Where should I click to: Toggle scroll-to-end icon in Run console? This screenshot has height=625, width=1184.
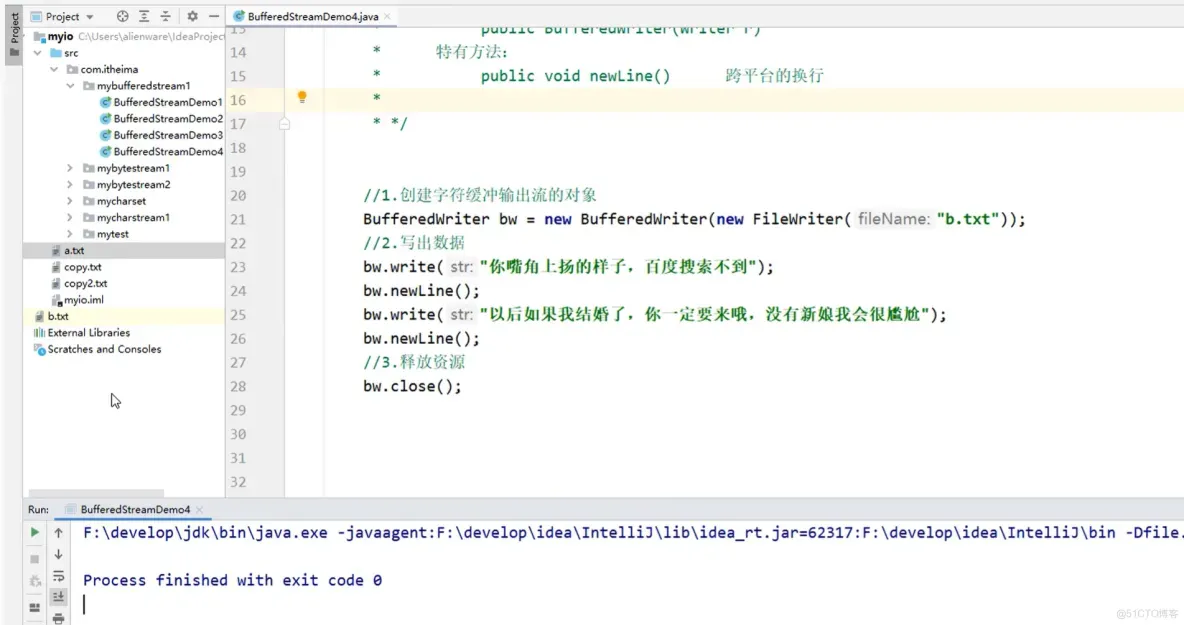point(58,597)
